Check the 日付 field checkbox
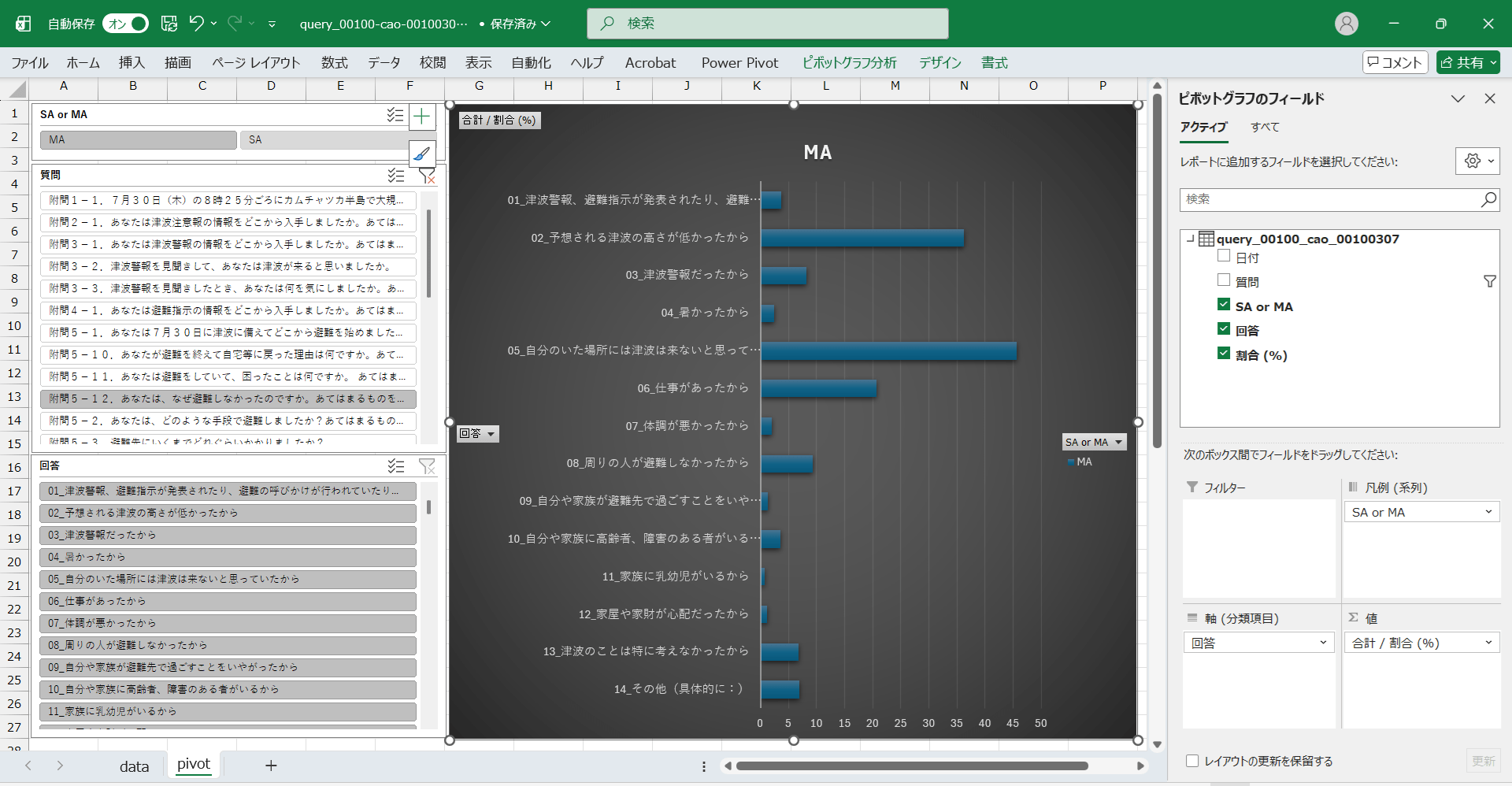Screen dimensions: 1512x786 tap(1224, 256)
